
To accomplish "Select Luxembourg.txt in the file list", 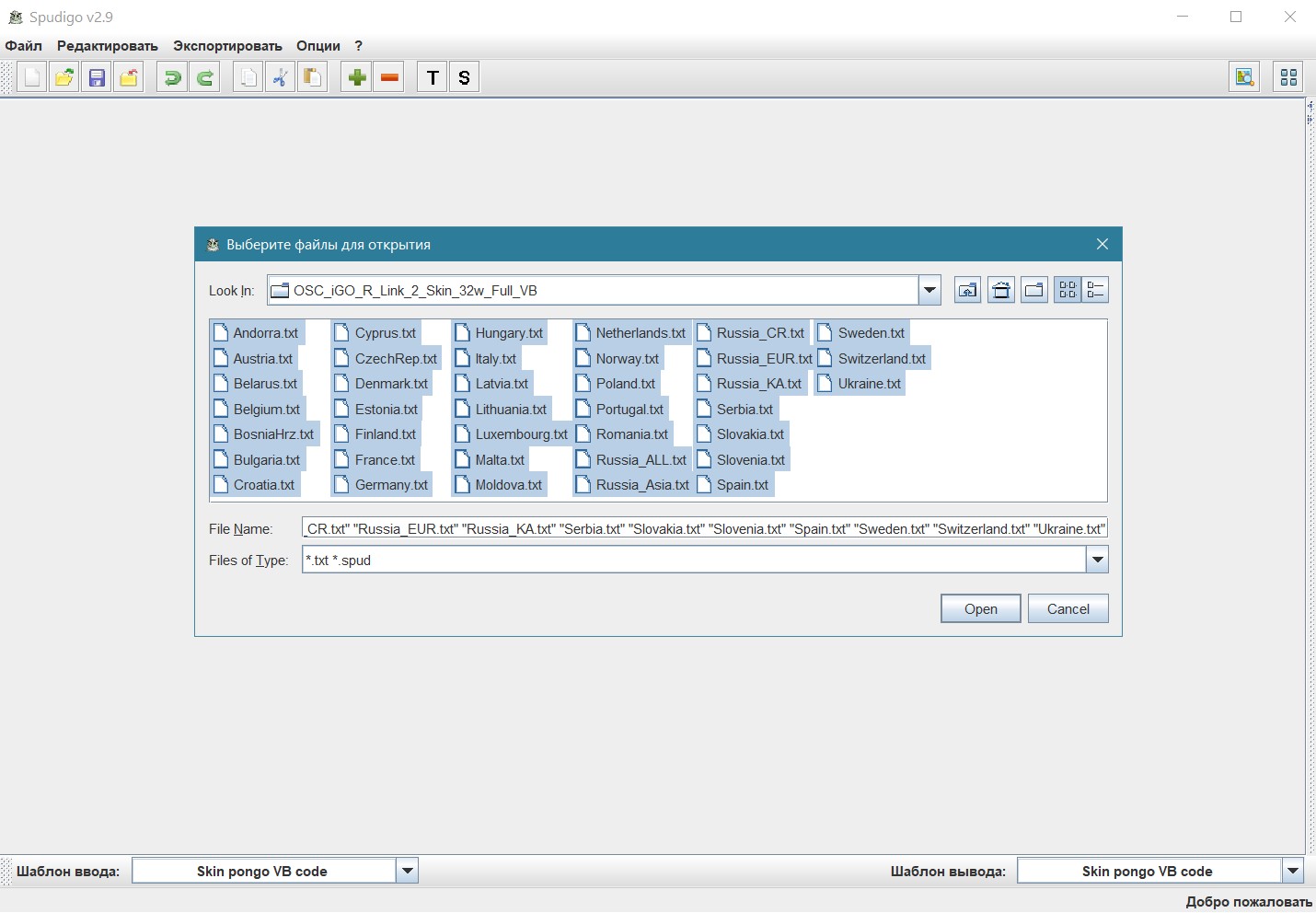I will click(512, 434).
